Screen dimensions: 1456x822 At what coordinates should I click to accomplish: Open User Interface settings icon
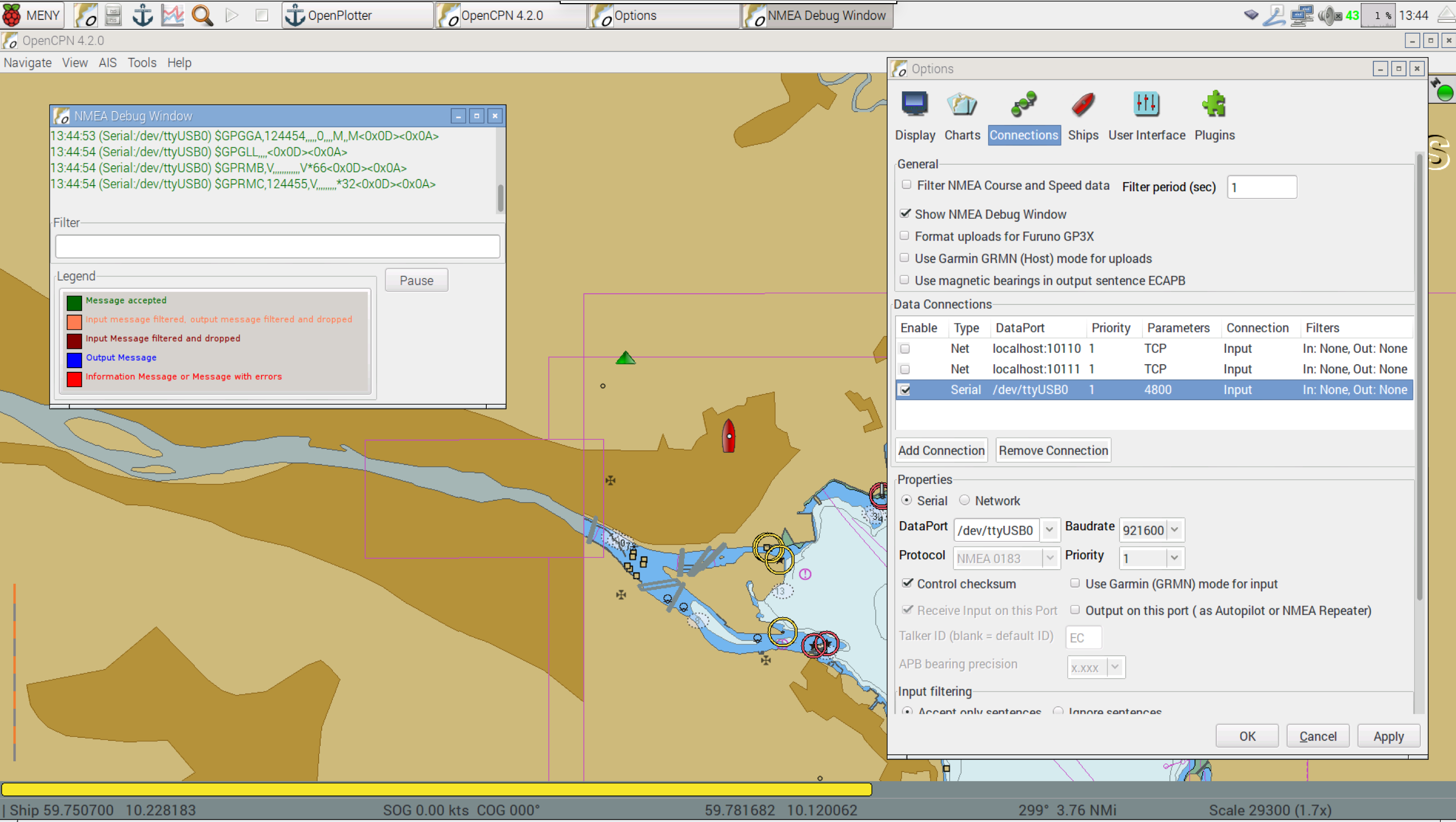tap(1146, 105)
